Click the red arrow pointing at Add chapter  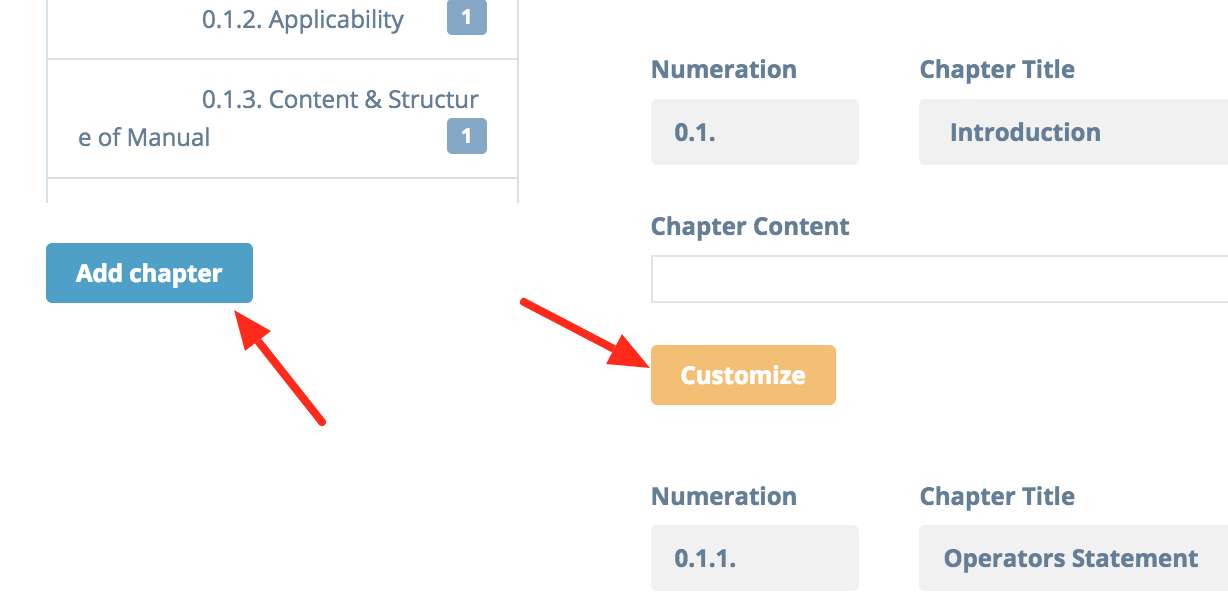(x=279, y=366)
